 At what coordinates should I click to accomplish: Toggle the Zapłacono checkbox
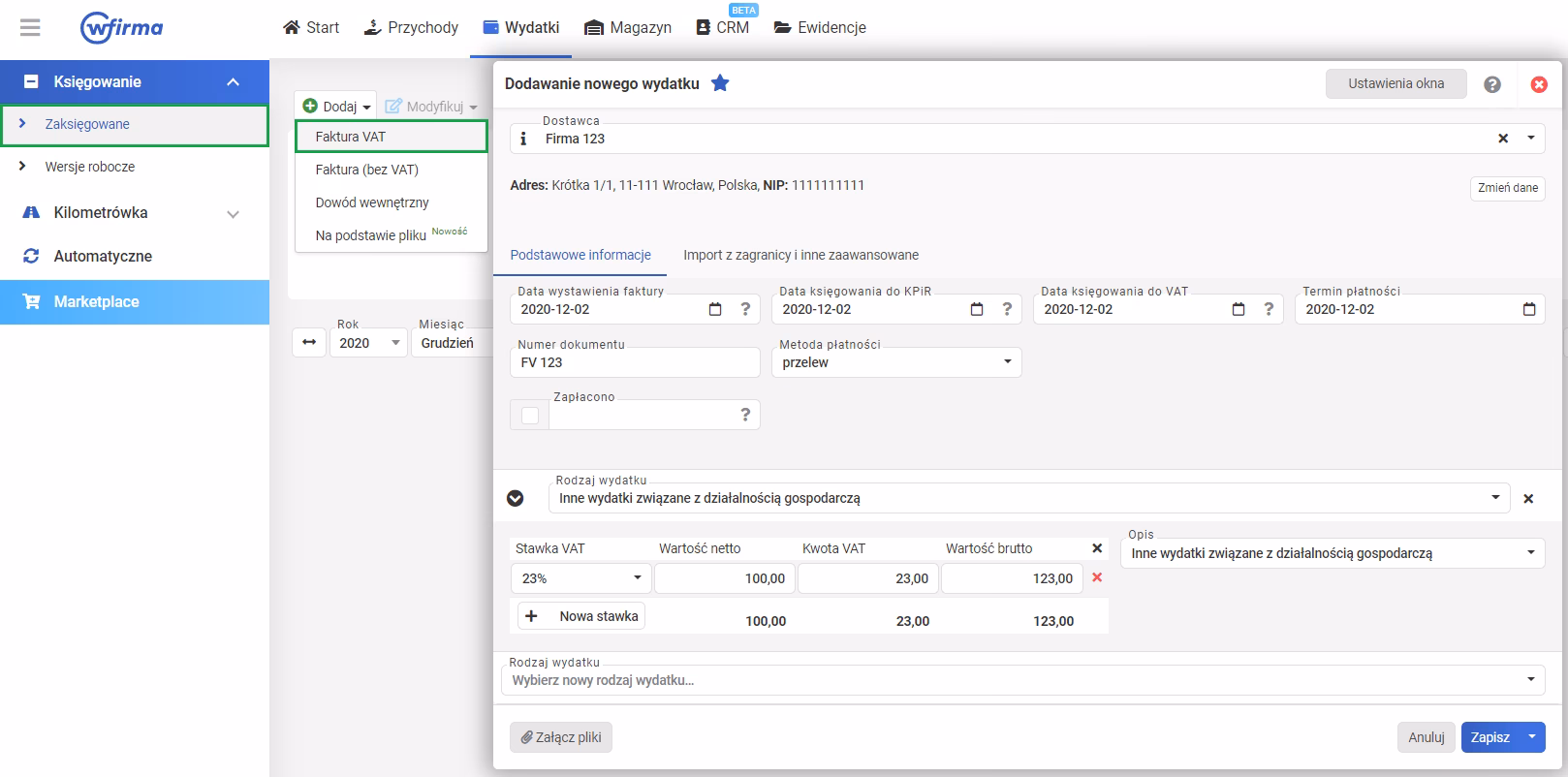[530, 416]
